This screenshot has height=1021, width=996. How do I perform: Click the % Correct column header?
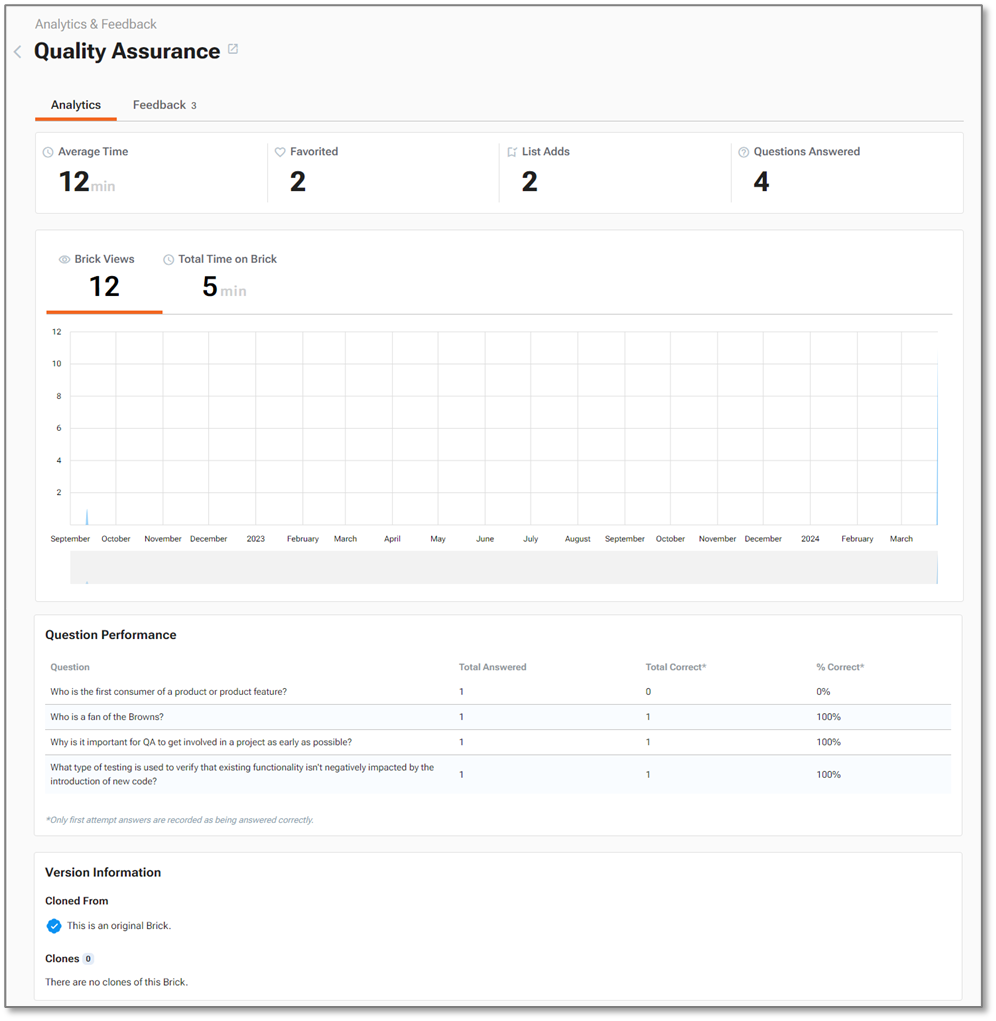[839, 667]
